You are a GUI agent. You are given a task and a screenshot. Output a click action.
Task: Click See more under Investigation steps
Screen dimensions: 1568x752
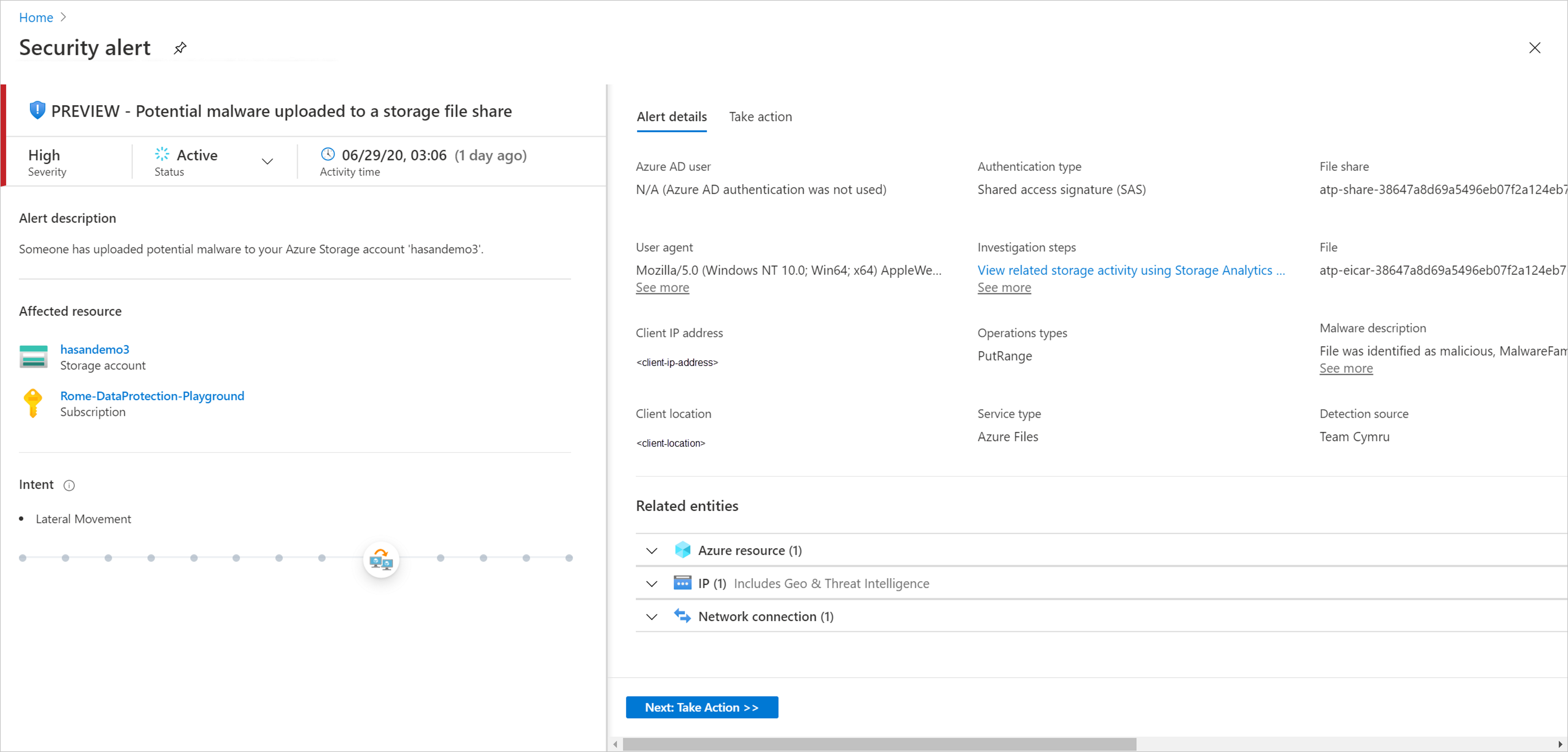tap(1004, 287)
